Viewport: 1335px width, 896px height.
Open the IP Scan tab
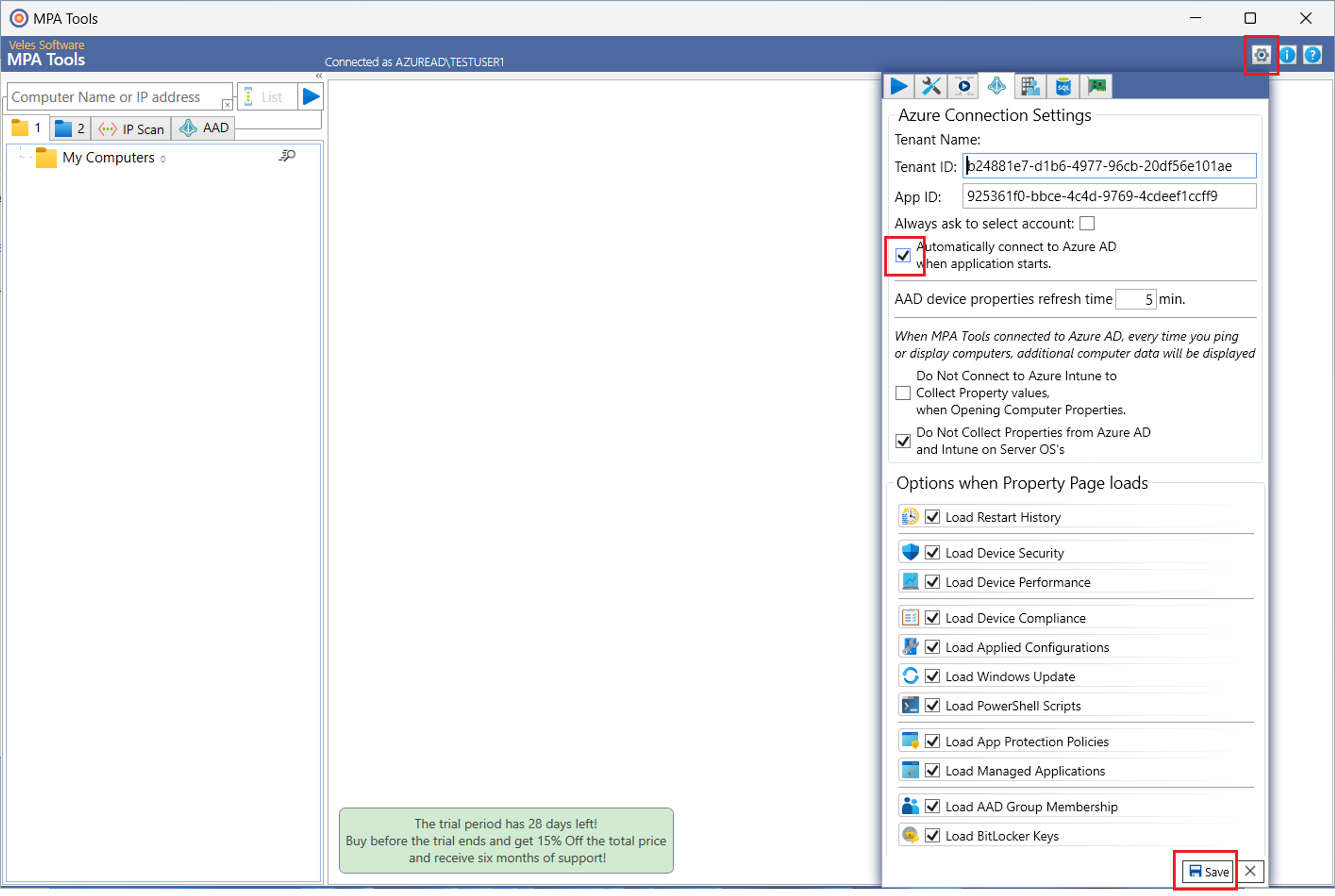pyautogui.click(x=131, y=129)
